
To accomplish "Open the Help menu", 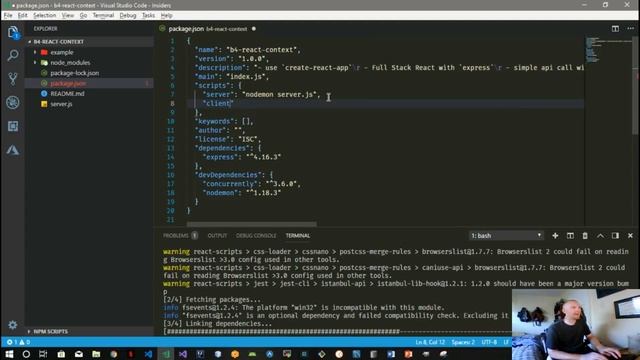I will click(x=167, y=16).
